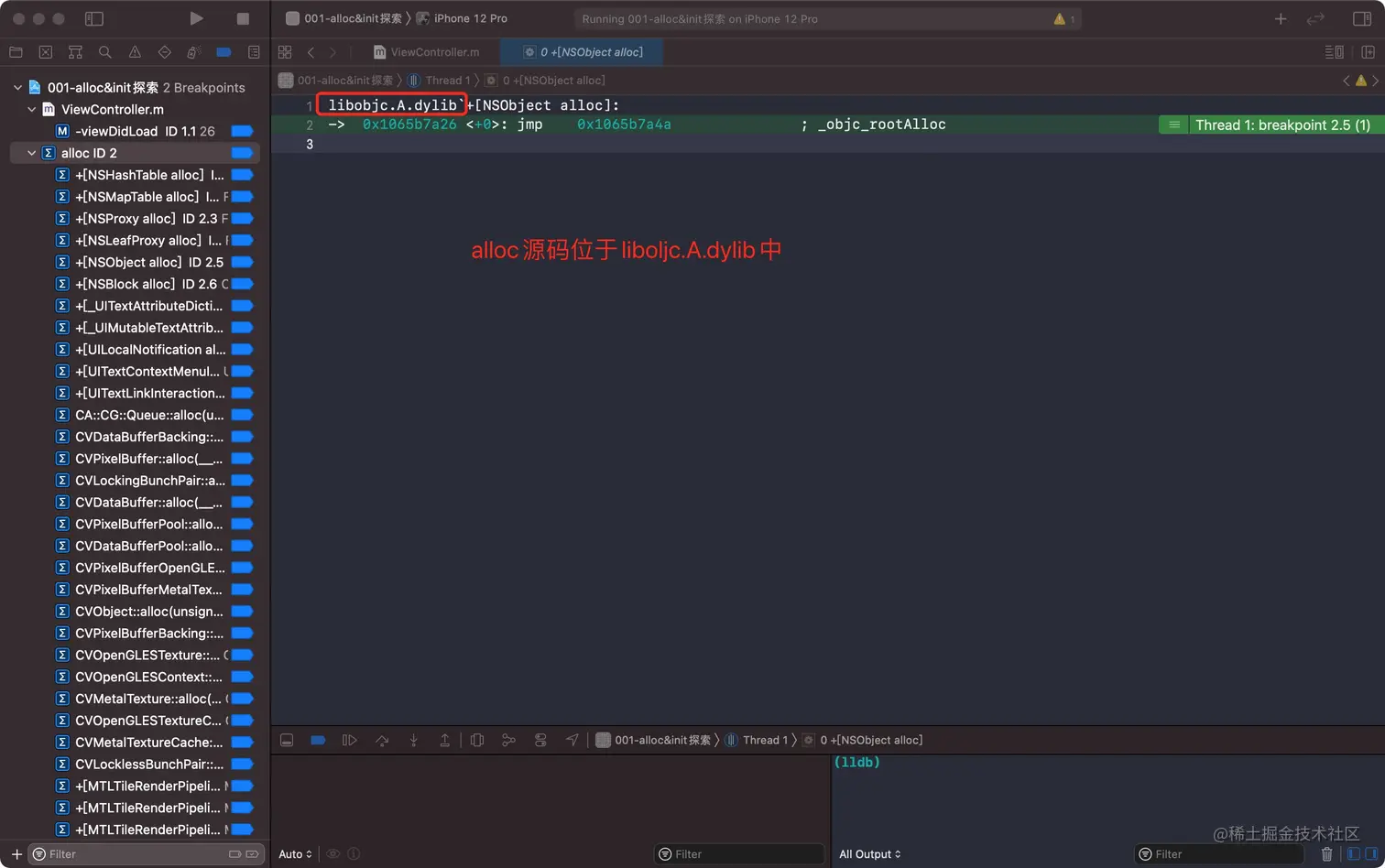Continue program execution in debug bar
This screenshot has height=868, width=1385.
[349, 740]
